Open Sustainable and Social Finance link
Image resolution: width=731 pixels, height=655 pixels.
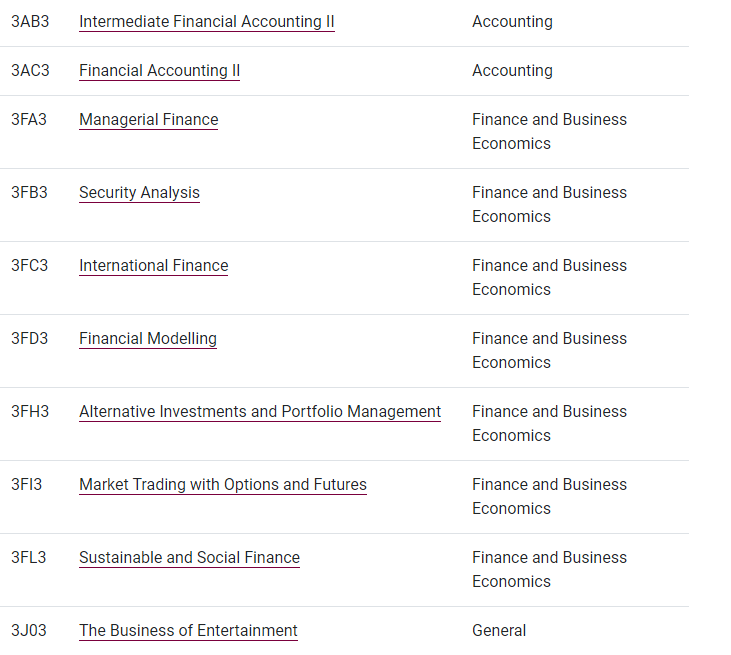click(x=189, y=558)
